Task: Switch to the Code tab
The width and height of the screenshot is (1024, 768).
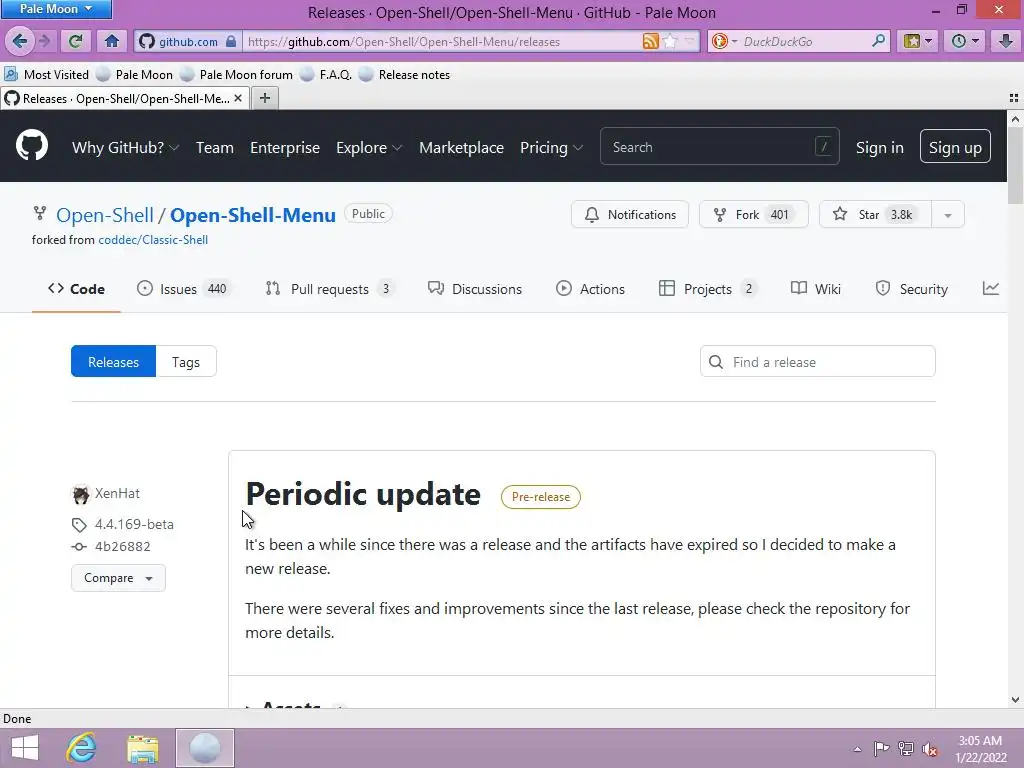Action: (x=76, y=289)
